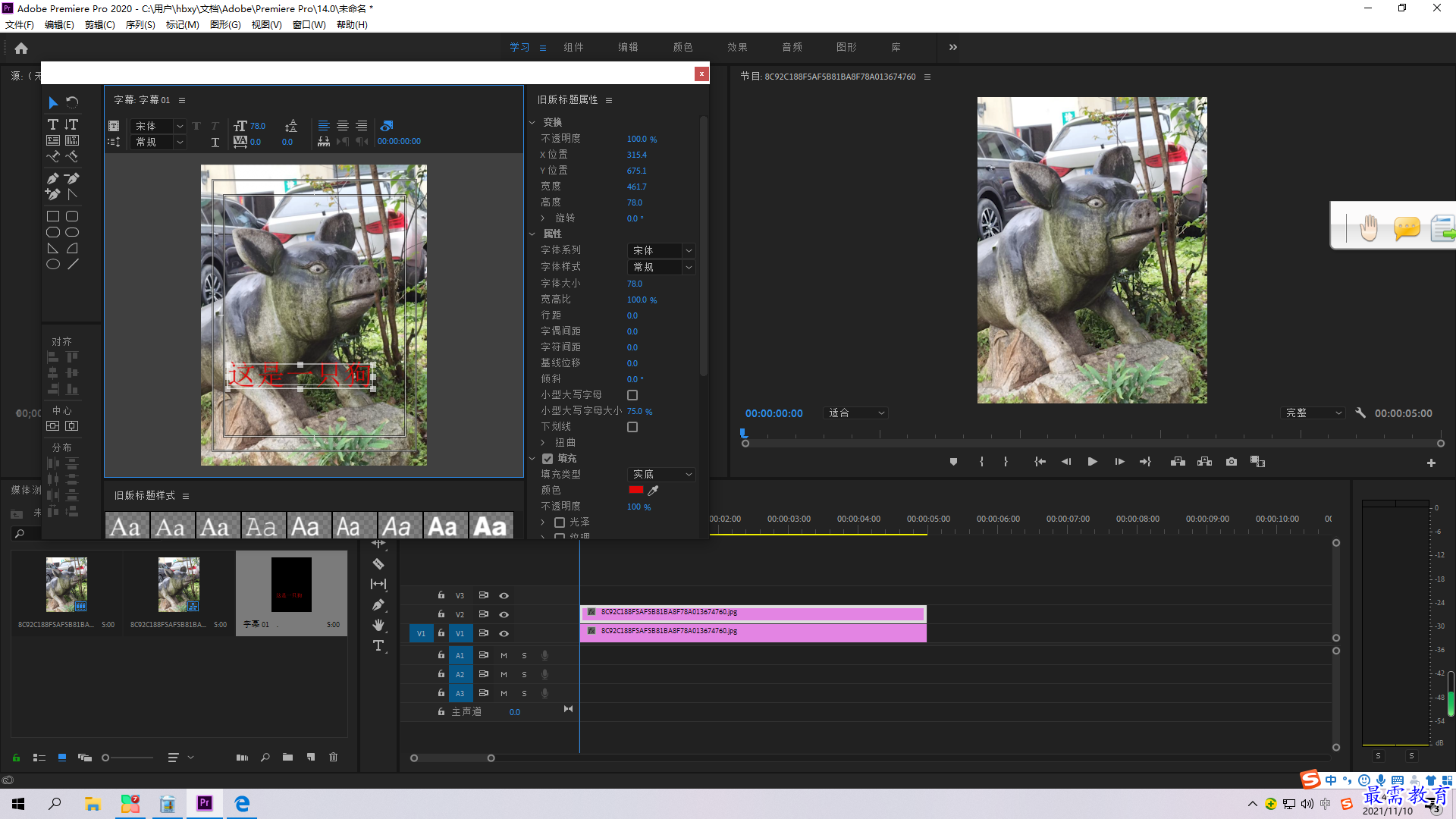
Task: Toggle underline checkbox
Action: [632, 427]
